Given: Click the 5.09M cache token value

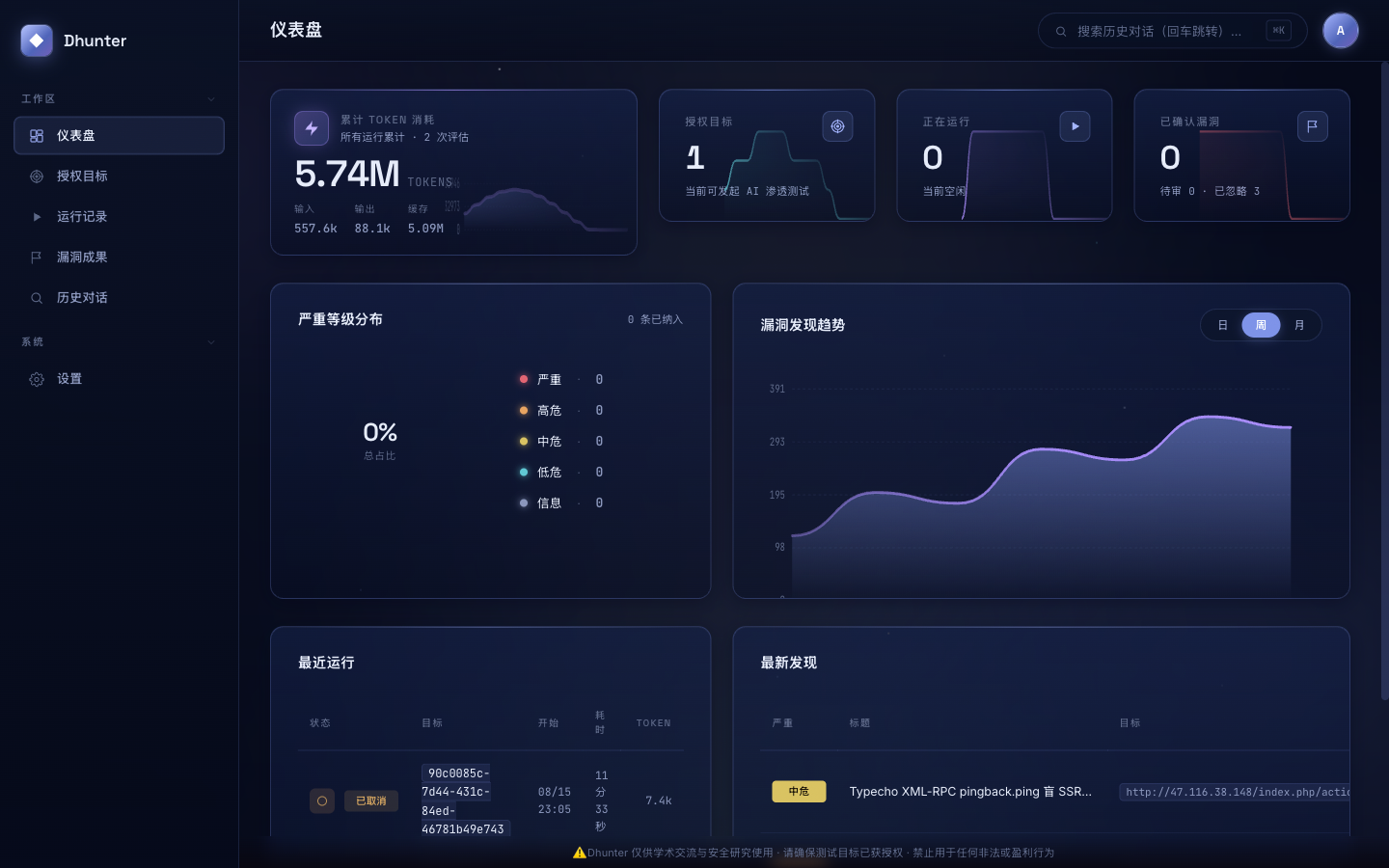Looking at the screenshot, I should 425,230.
